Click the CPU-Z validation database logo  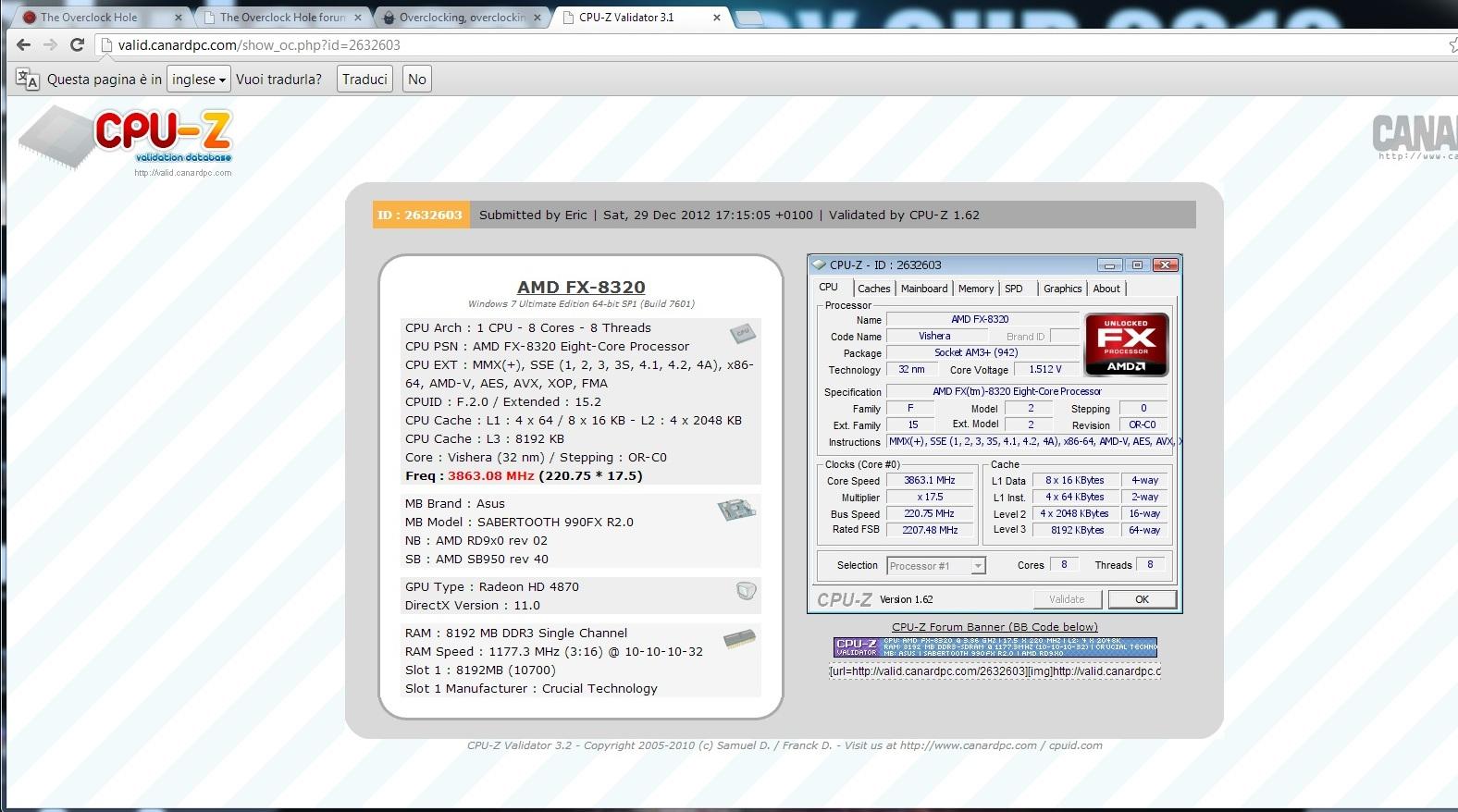coord(126,140)
